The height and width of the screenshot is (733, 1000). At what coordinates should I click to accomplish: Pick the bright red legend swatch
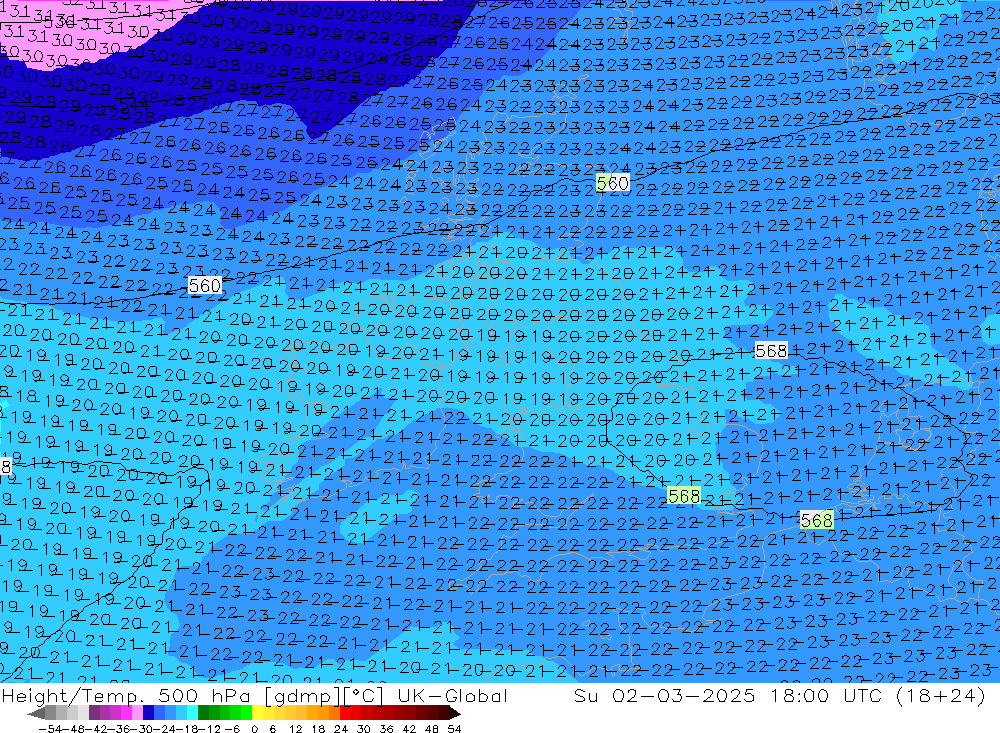345,714
